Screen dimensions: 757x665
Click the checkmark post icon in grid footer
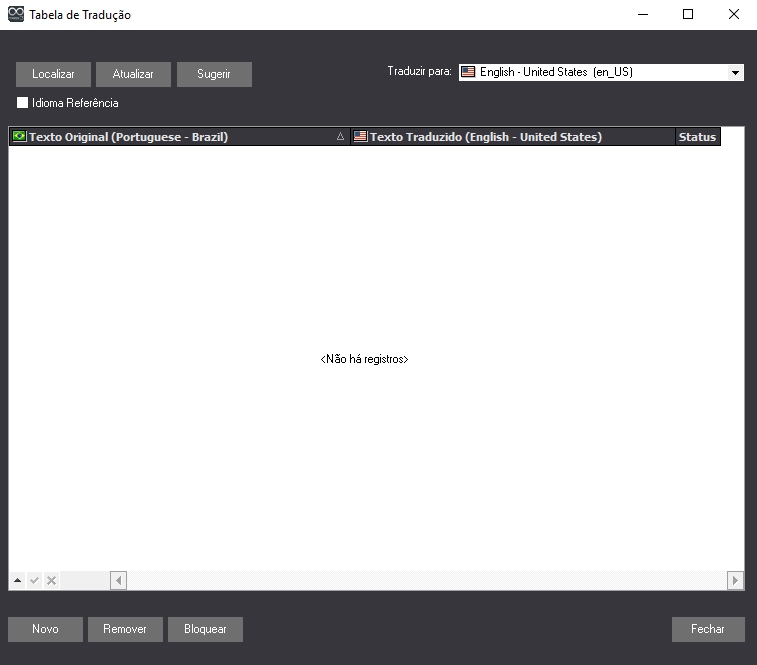(x=34, y=580)
